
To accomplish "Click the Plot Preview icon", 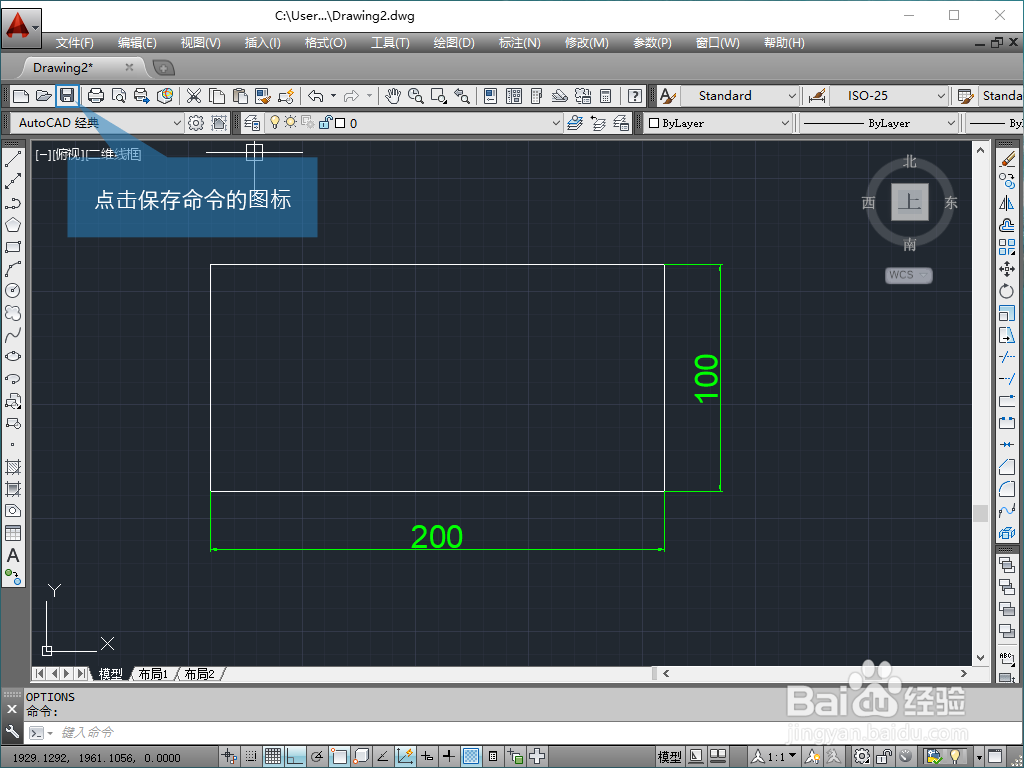I will click(x=119, y=96).
